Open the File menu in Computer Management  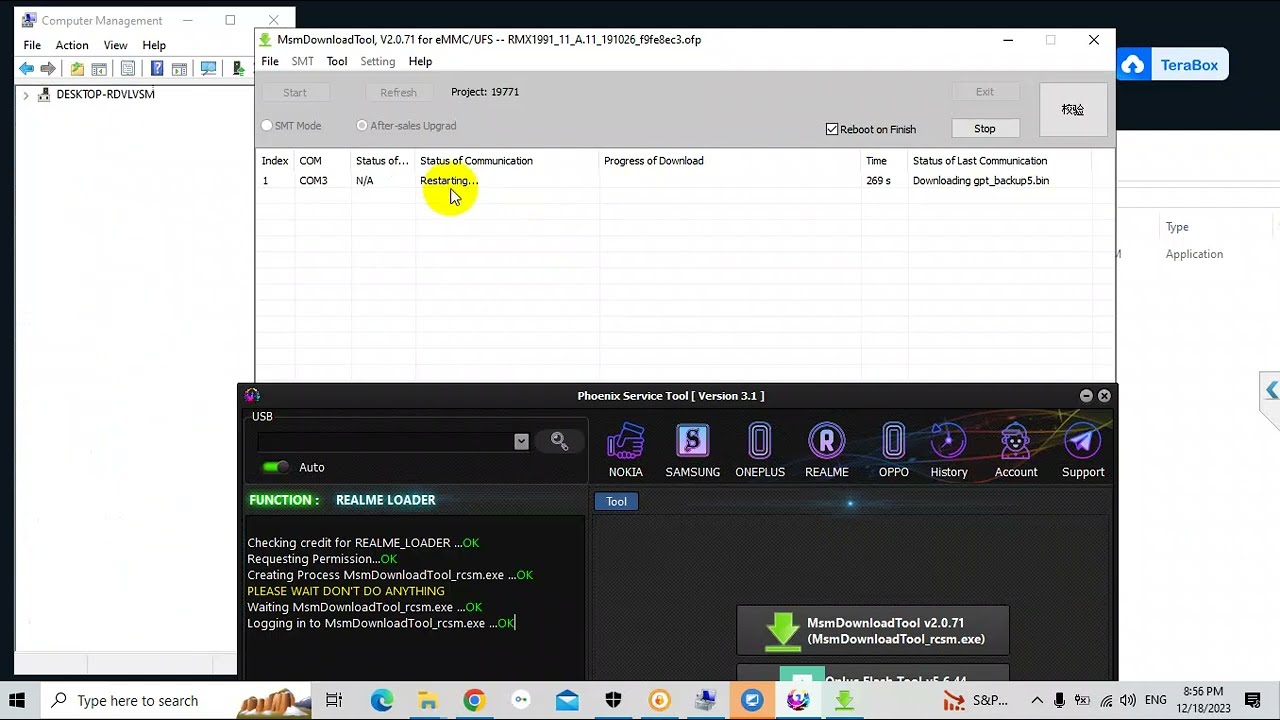[x=32, y=46]
